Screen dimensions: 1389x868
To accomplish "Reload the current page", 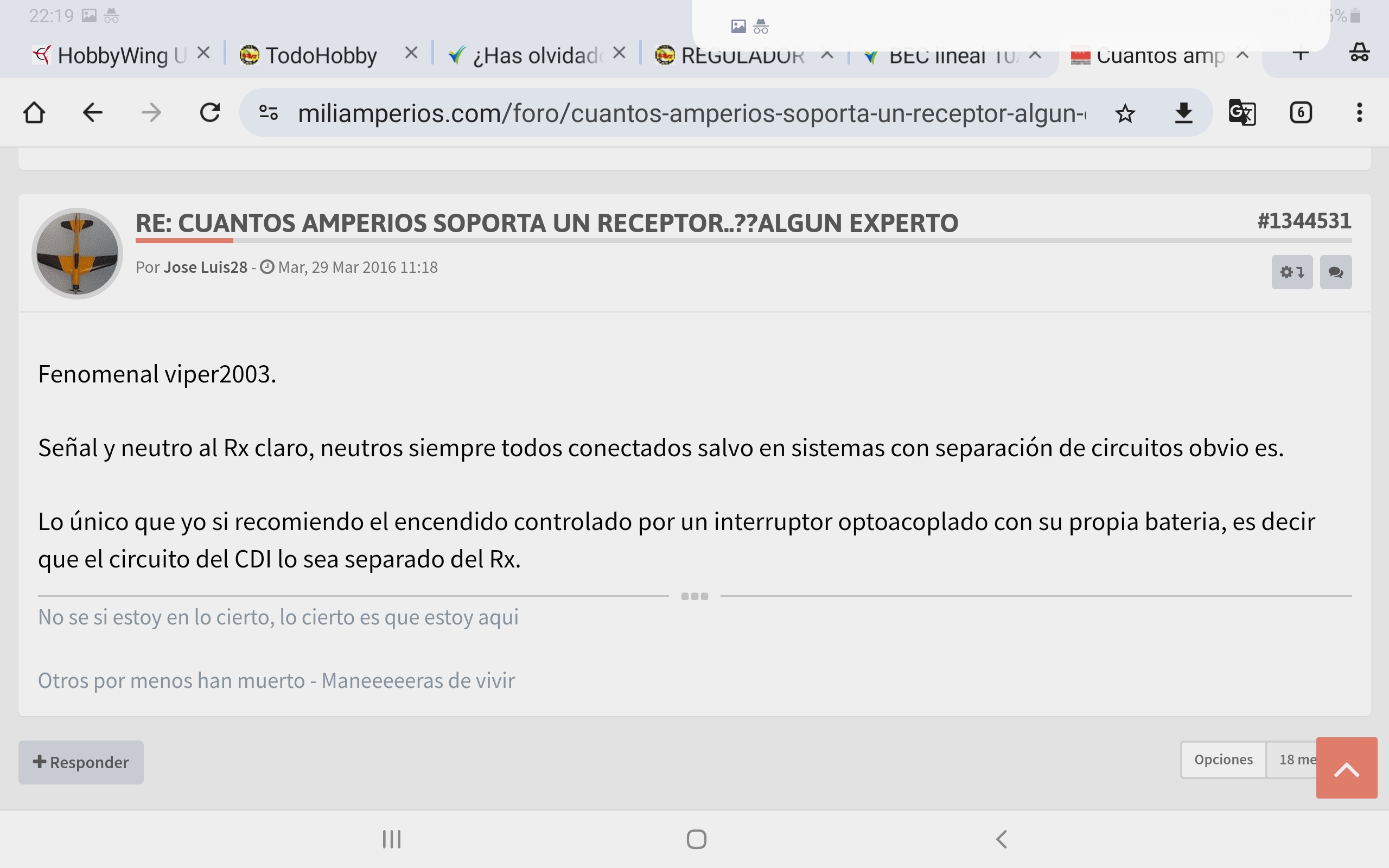I will click(x=210, y=112).
